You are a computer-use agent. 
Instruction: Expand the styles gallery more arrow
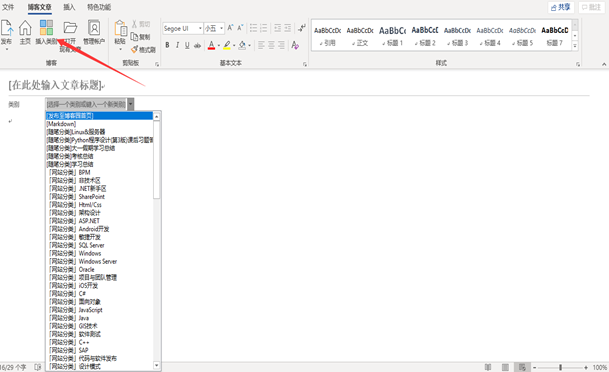pyautogui.click(x=575, y=46)
